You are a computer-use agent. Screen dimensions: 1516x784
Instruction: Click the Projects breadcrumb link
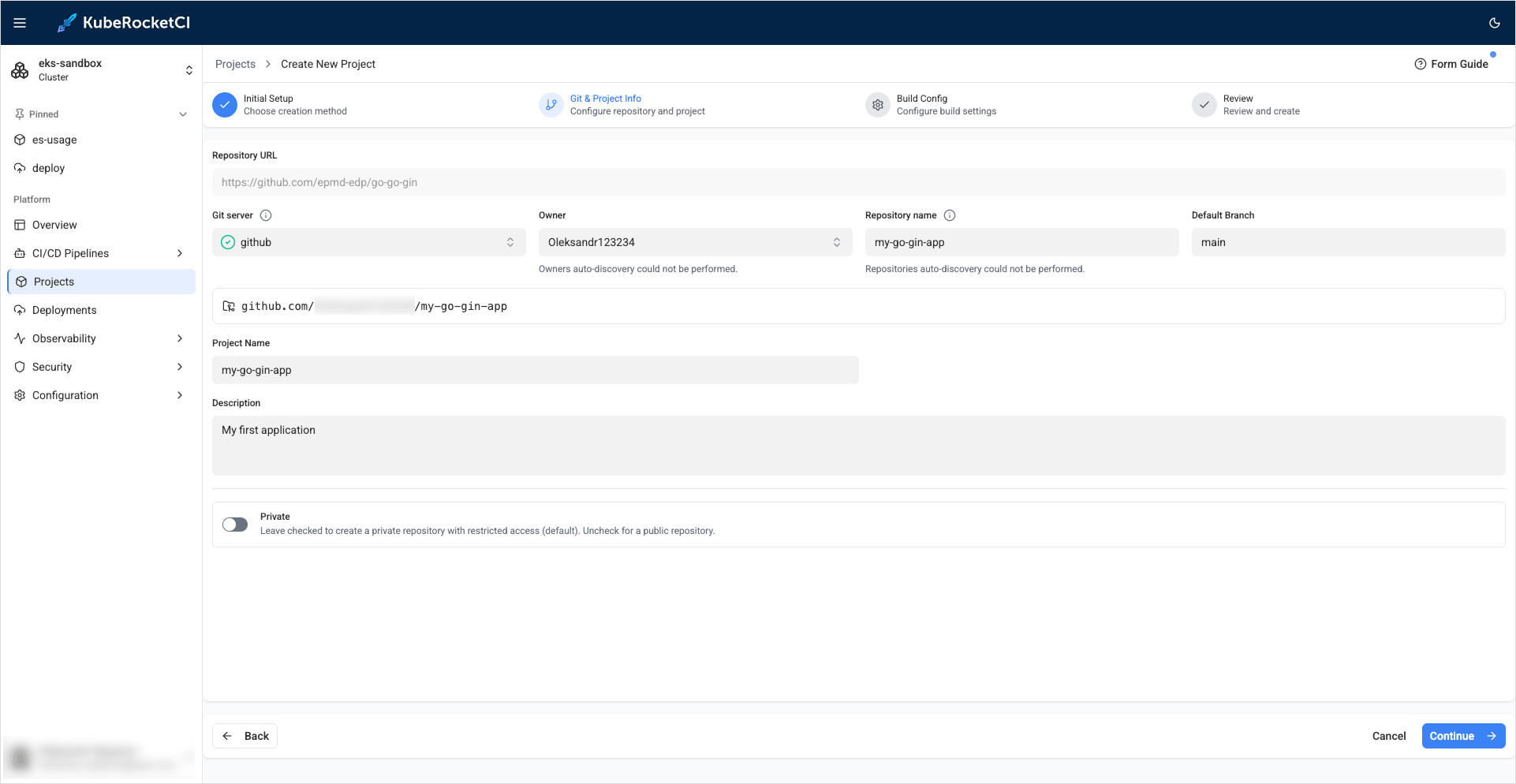(235, 64)
